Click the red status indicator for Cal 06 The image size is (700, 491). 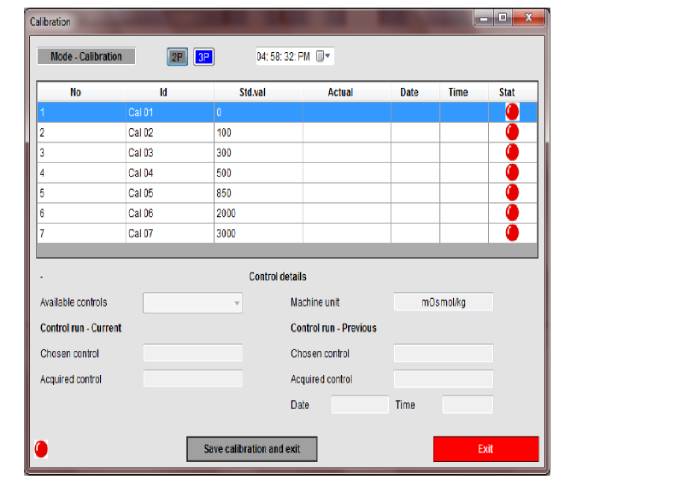coord(512,212)
